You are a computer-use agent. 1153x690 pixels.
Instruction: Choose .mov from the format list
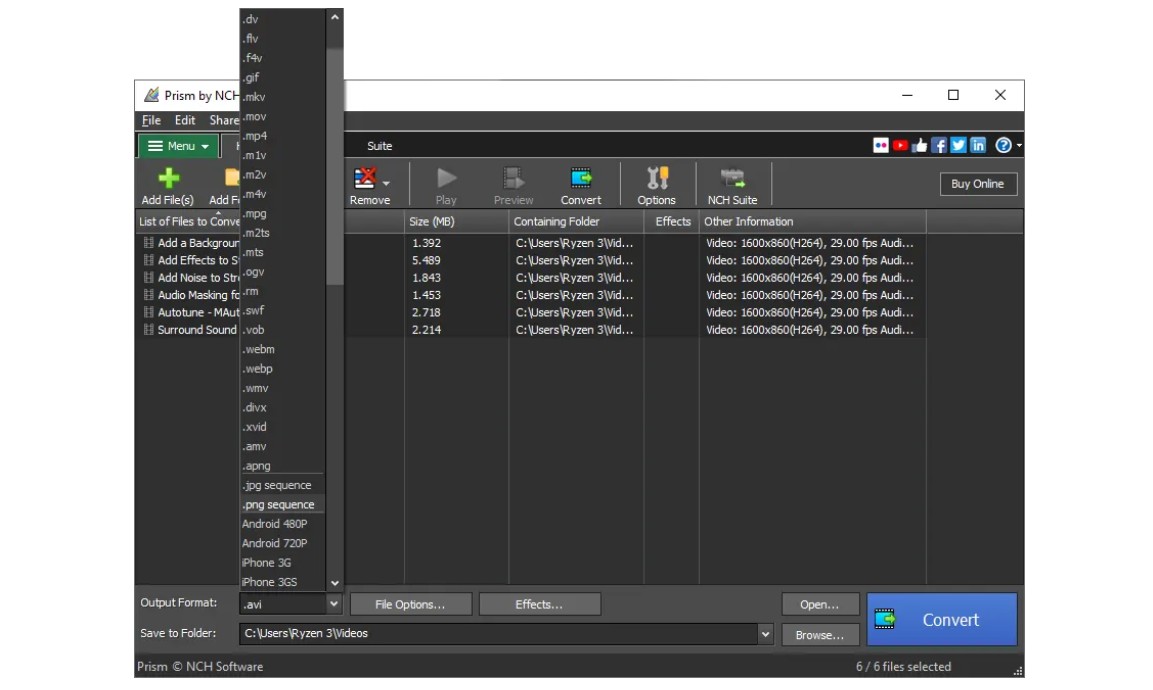point(282,116)
